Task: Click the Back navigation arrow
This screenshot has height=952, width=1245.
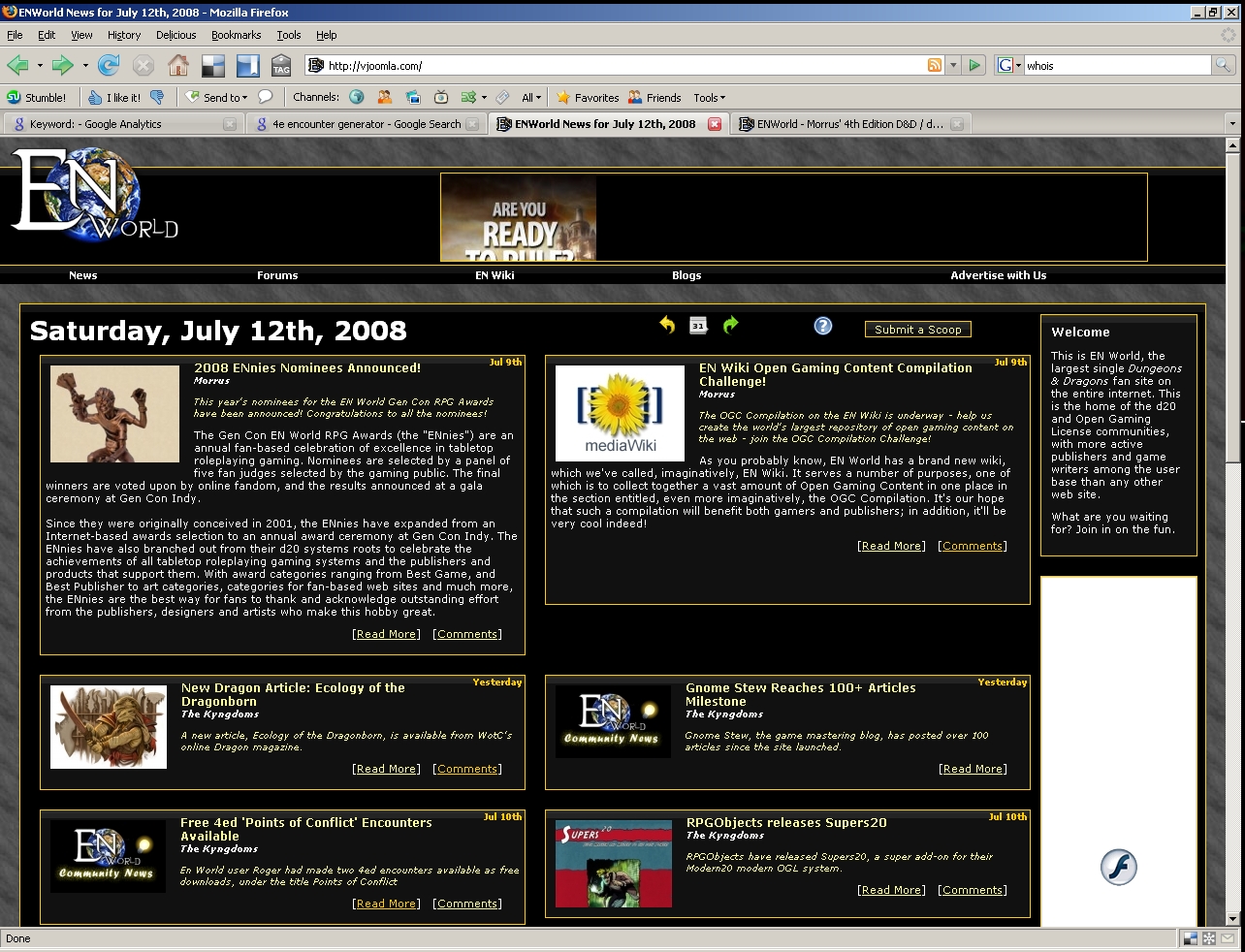Action: coord(17,65)
